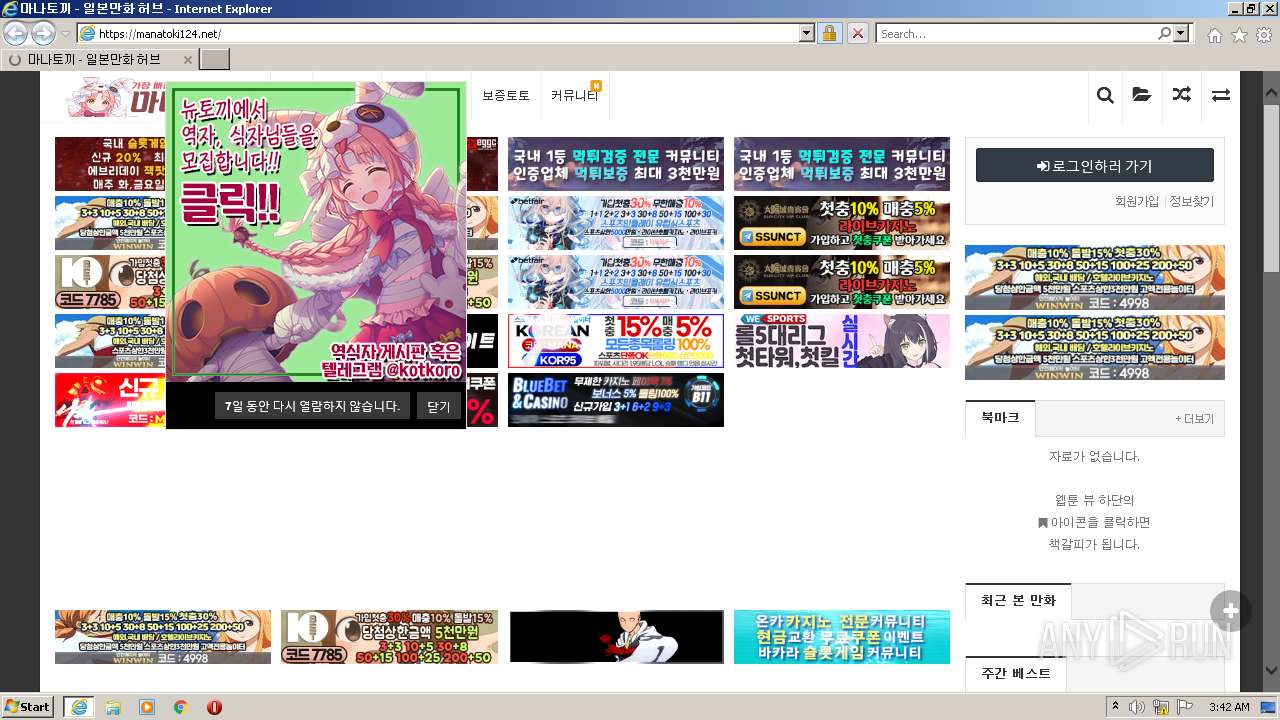Open the address bar dropdown arrow
This screenshot has height=720, width=1280.
(x=807, y=33)
